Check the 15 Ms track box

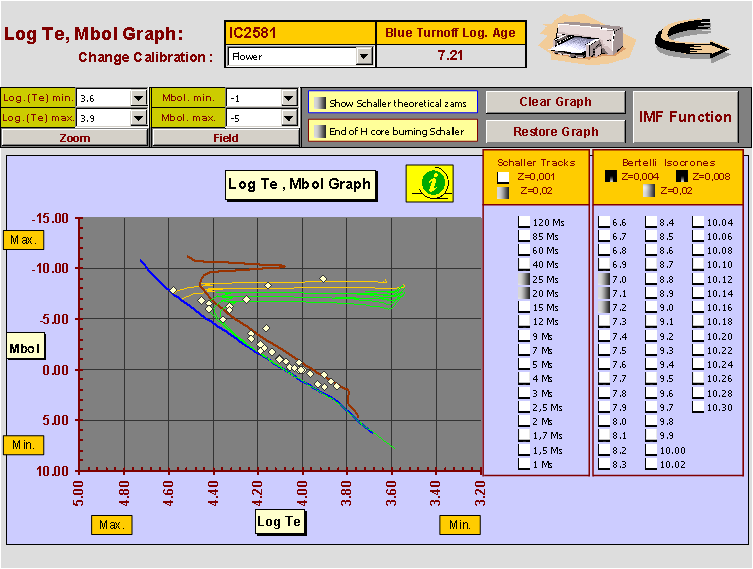point(524,307)
